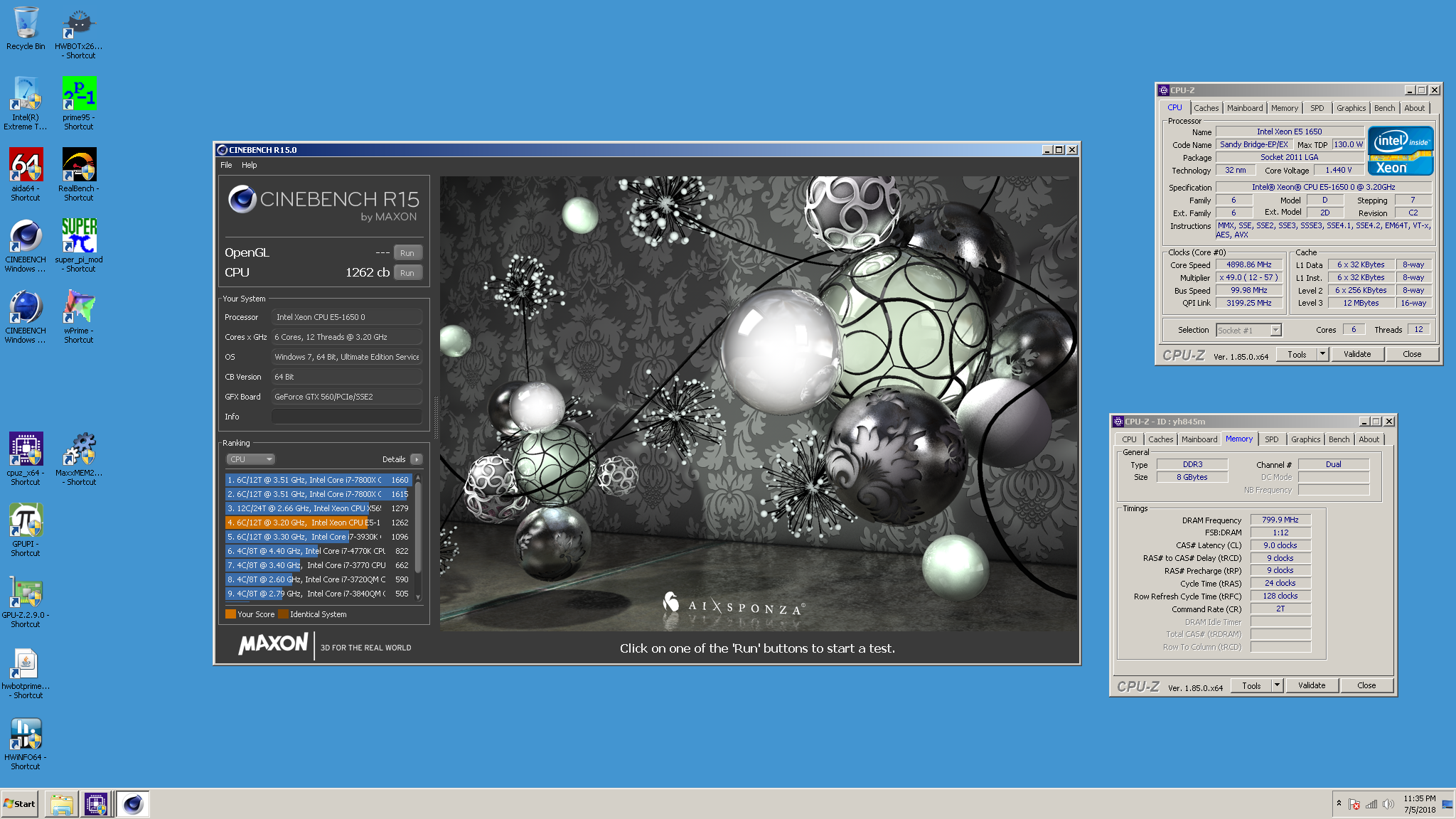Open Socket #1 selection dropdown in CPU-Z
Screen dimensions: 1456x819
point(1248,330)
